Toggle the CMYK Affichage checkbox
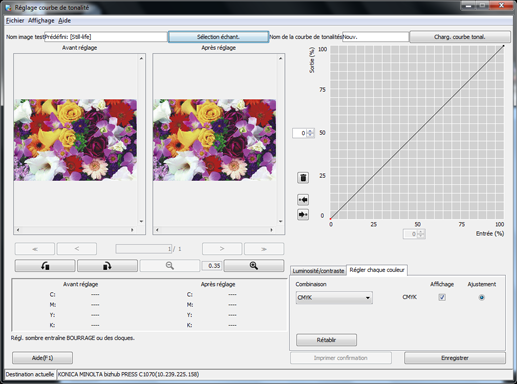517x384 pixels. 442,297
